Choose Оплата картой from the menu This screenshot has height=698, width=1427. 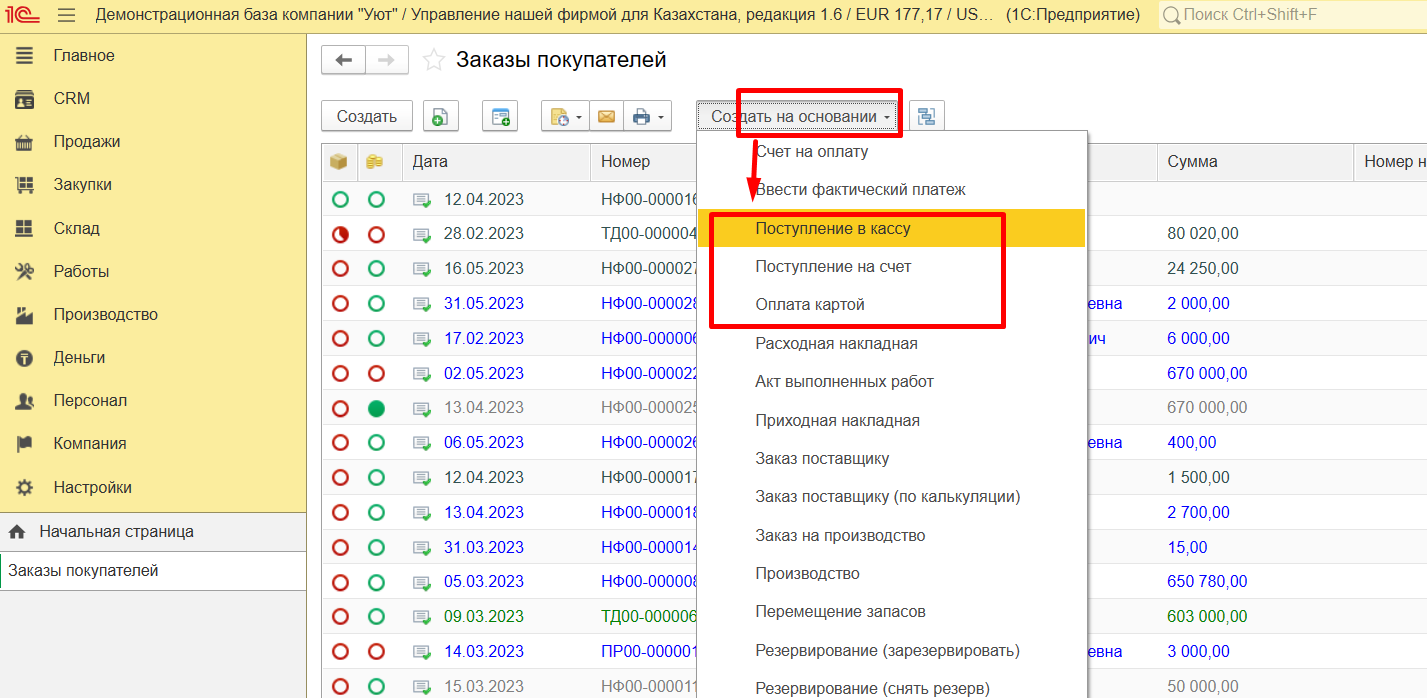(x=809, y=305)
